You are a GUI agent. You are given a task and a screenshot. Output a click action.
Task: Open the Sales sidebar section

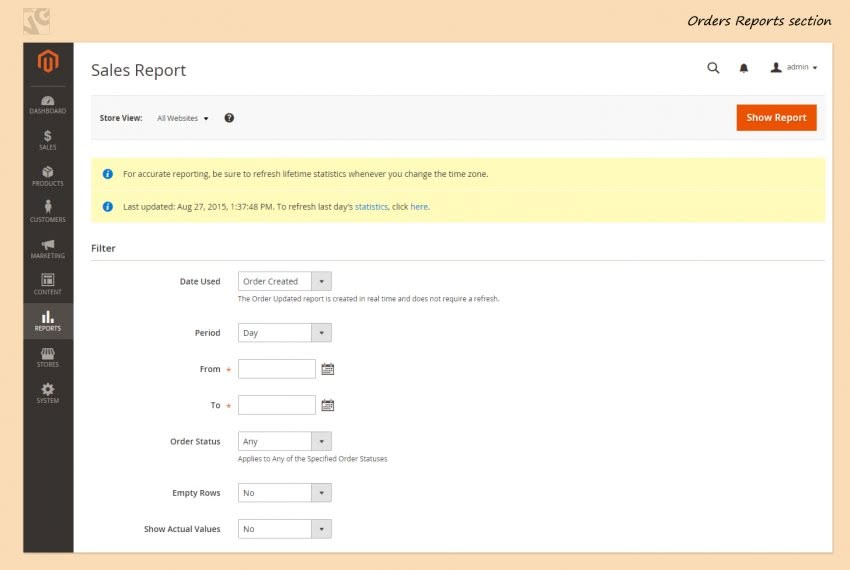(48, 140)
